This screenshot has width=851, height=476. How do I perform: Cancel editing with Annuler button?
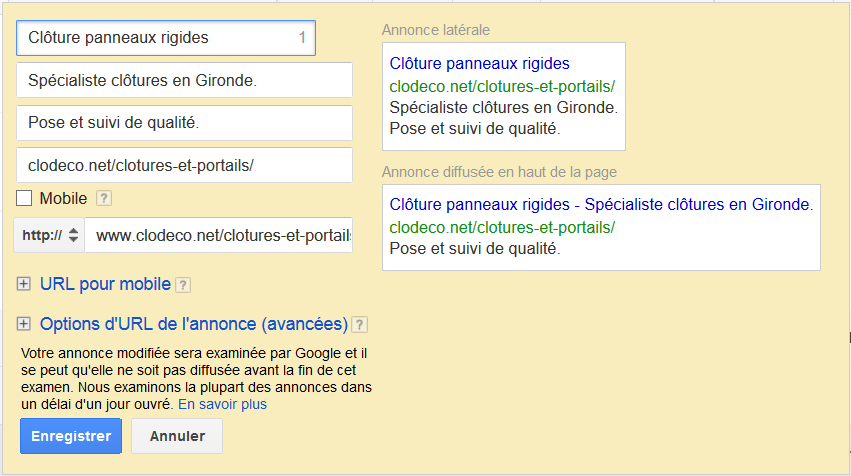coord(177,436)
